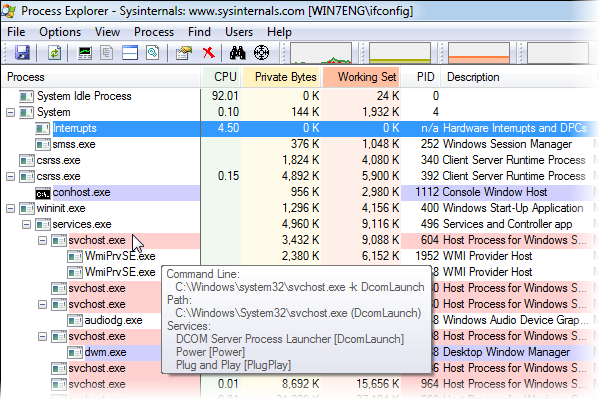The height and width of the screenshot is (400, 600).
Task: Click the smss.exe process icon
Action: tap(43, 145)
